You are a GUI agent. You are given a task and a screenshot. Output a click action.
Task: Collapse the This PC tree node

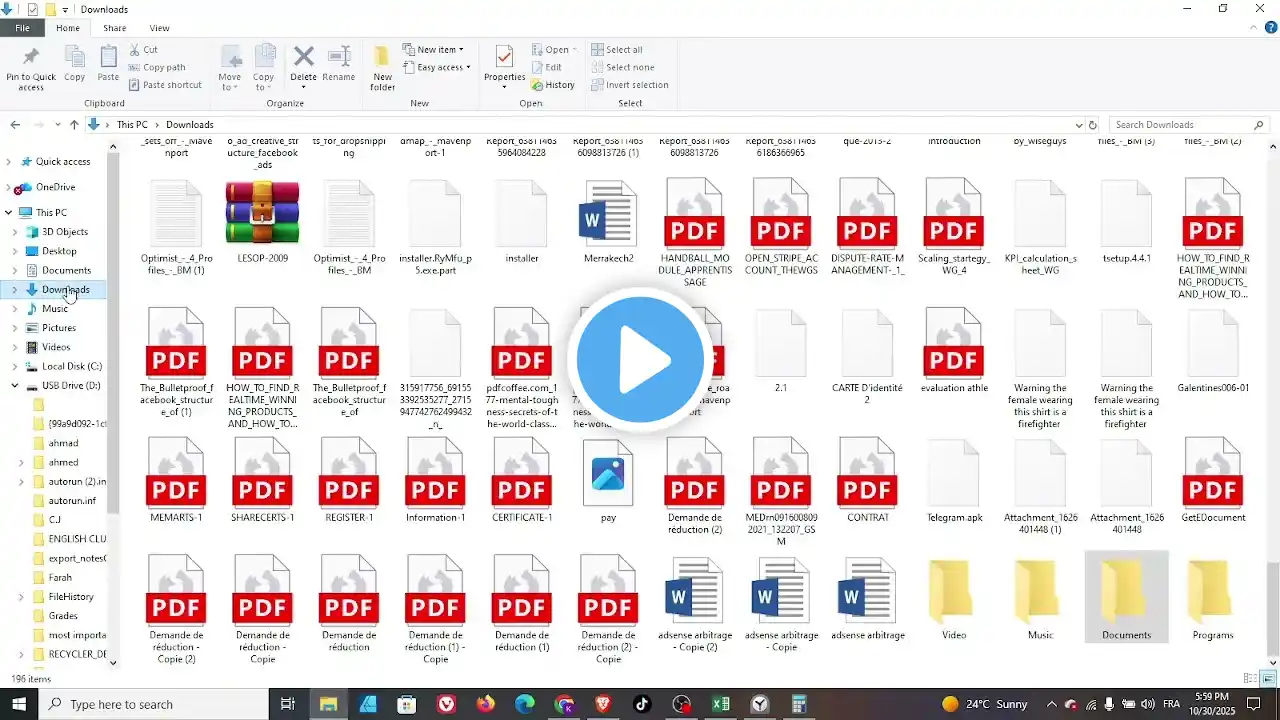pos(8,212)
